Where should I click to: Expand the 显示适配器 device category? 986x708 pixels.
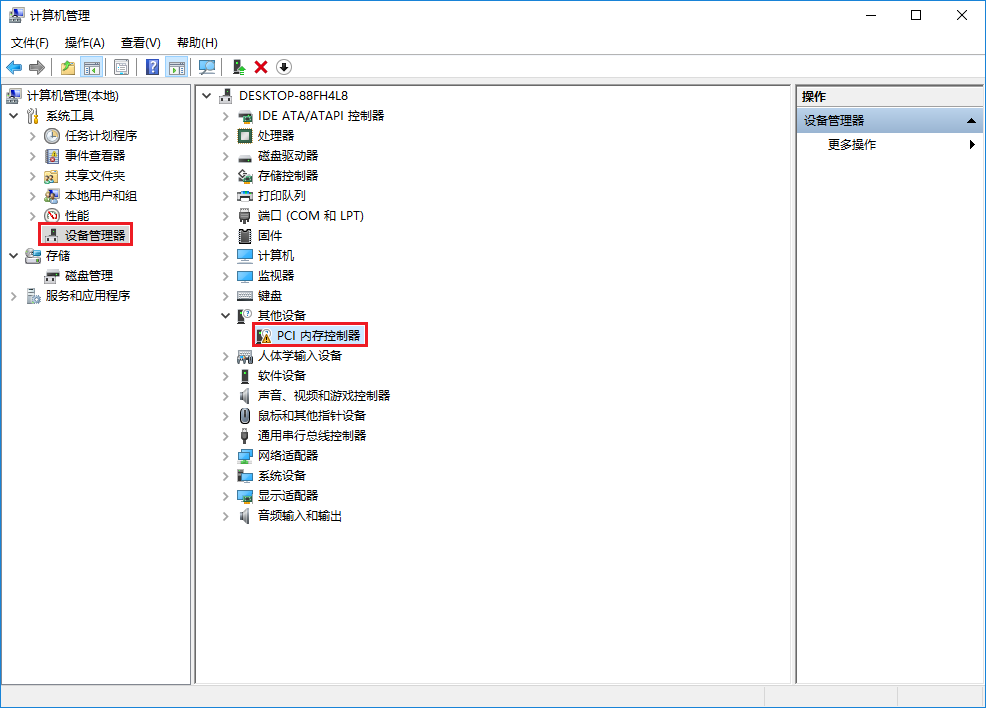point(225,496)
